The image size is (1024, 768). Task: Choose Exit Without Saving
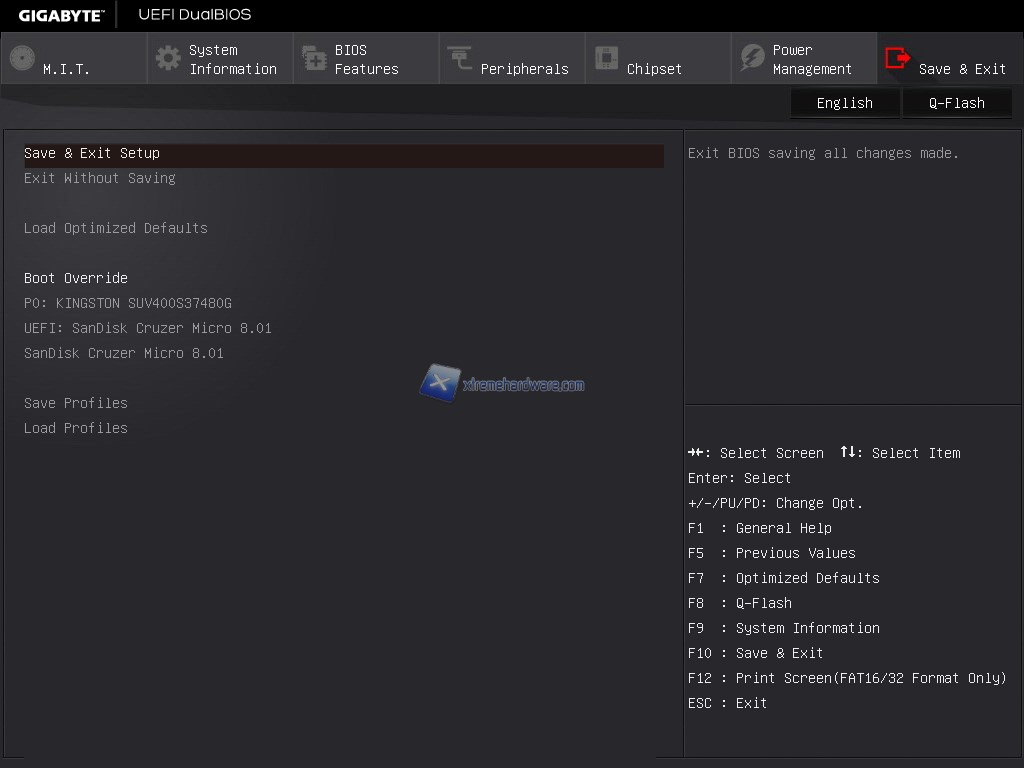[100, 178]
